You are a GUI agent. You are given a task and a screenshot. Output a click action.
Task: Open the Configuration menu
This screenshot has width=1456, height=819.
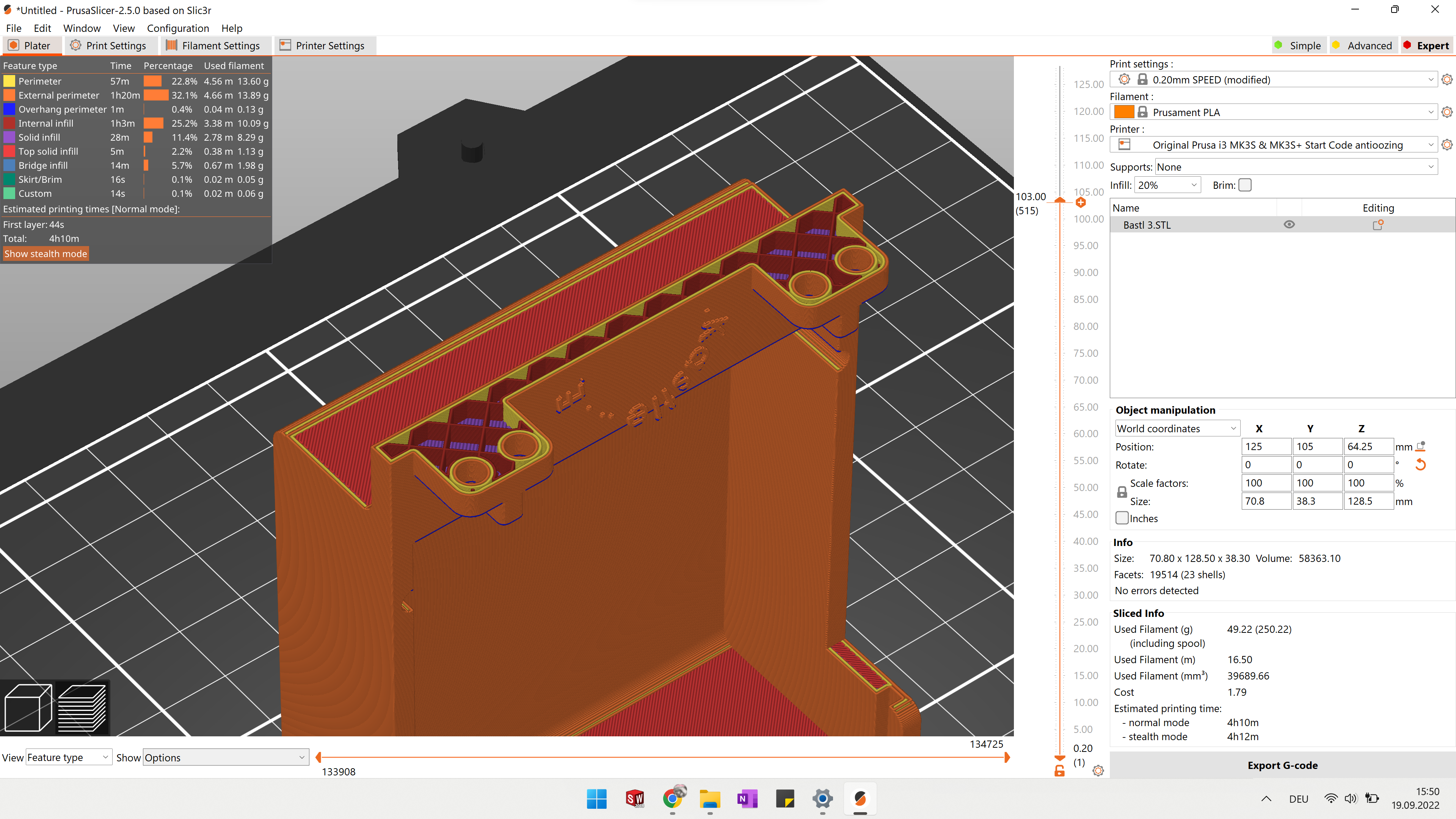click(177, 28)
